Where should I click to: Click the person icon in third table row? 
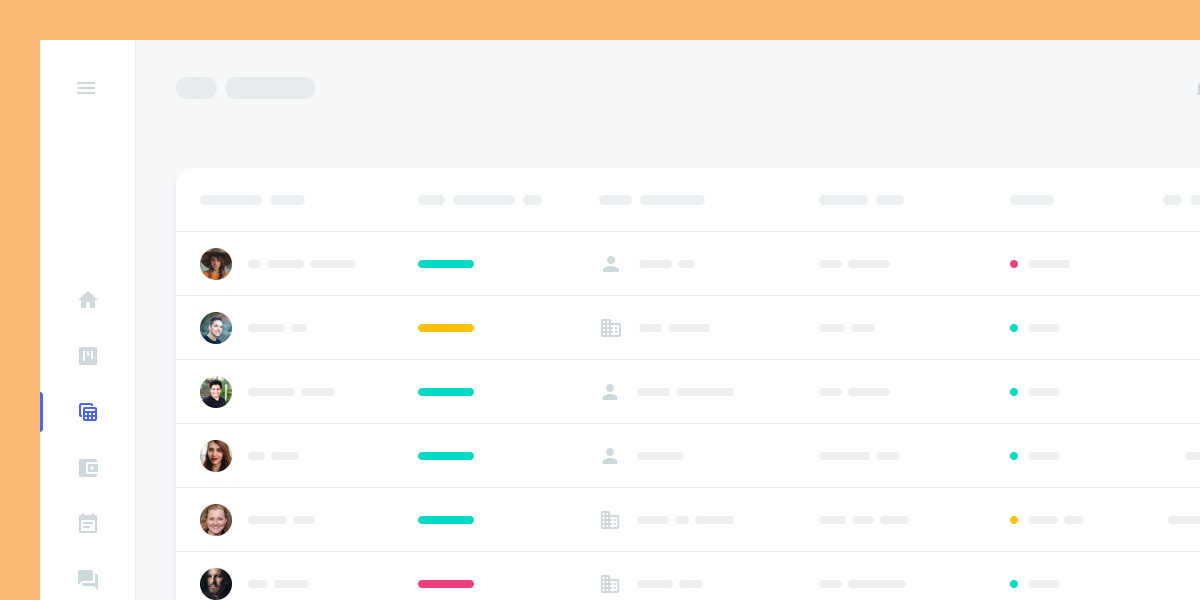610,392
